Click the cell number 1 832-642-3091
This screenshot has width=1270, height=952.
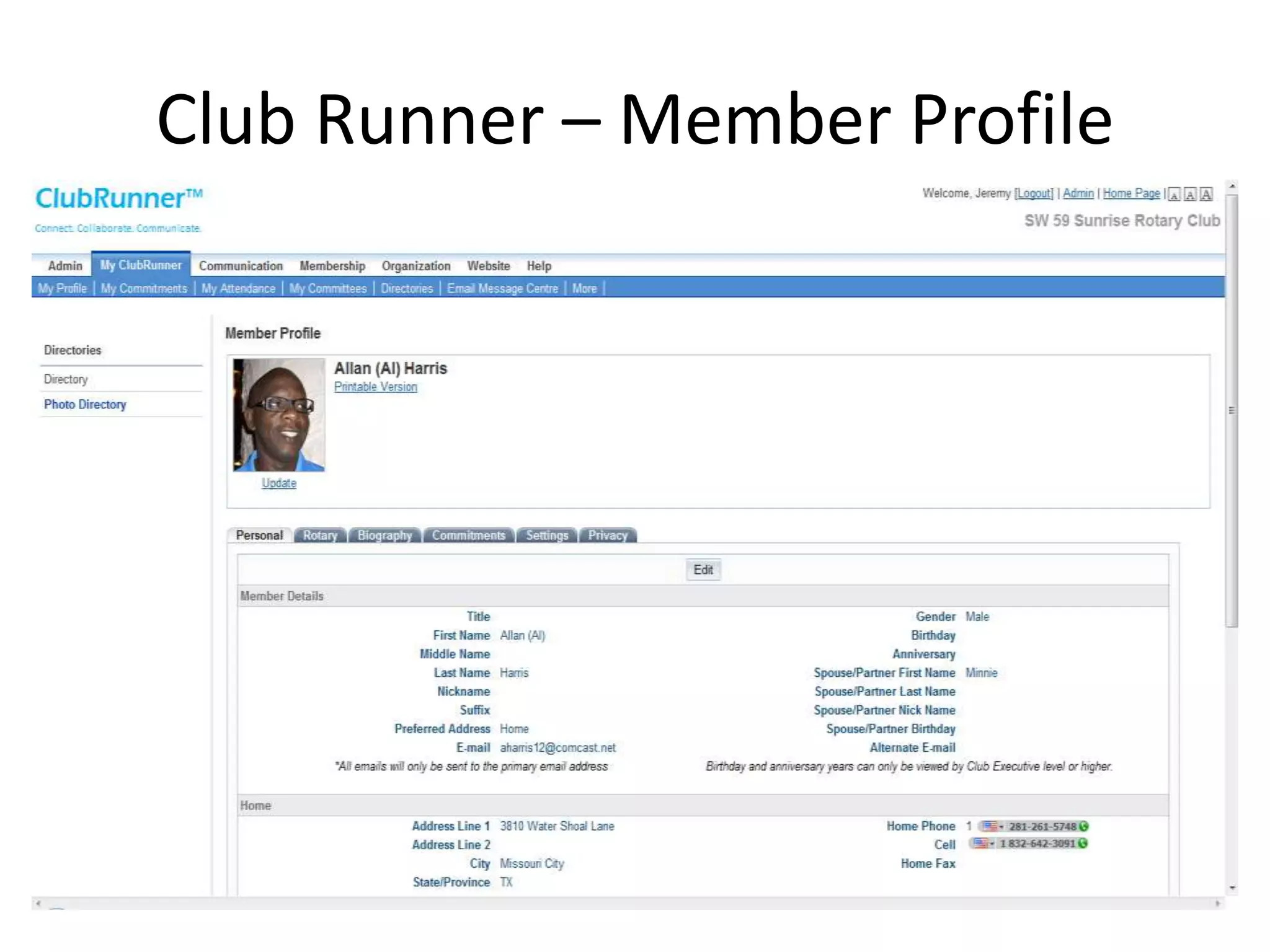(1037, 843)
